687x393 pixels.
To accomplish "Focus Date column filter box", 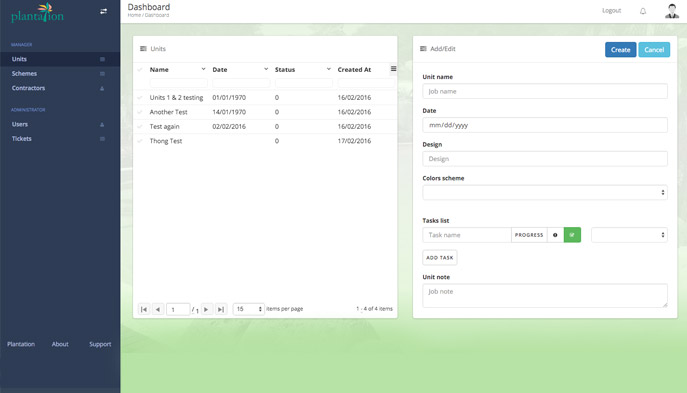I will coord(241,82).
